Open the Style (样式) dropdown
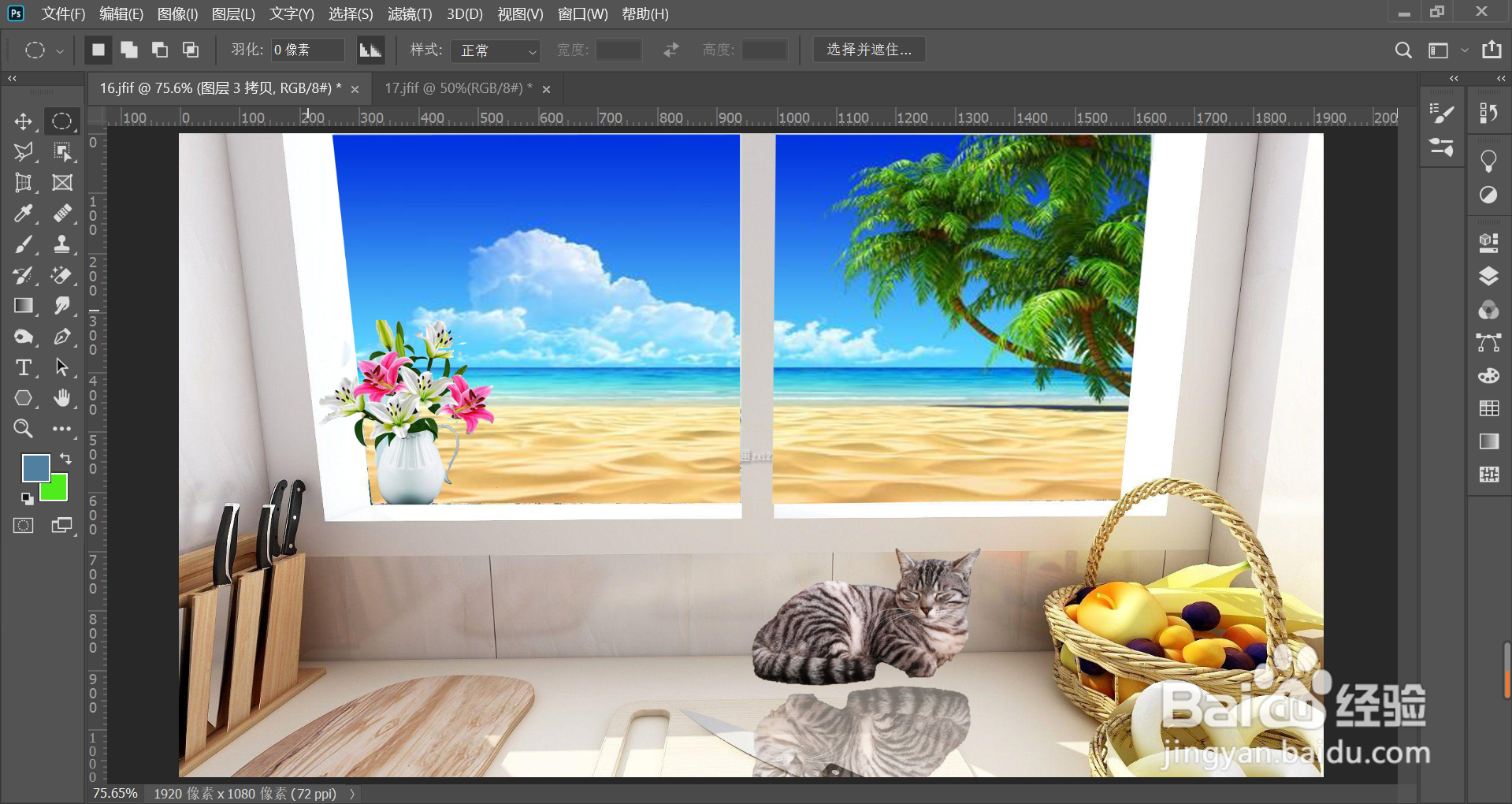 (x=496, y=50)
